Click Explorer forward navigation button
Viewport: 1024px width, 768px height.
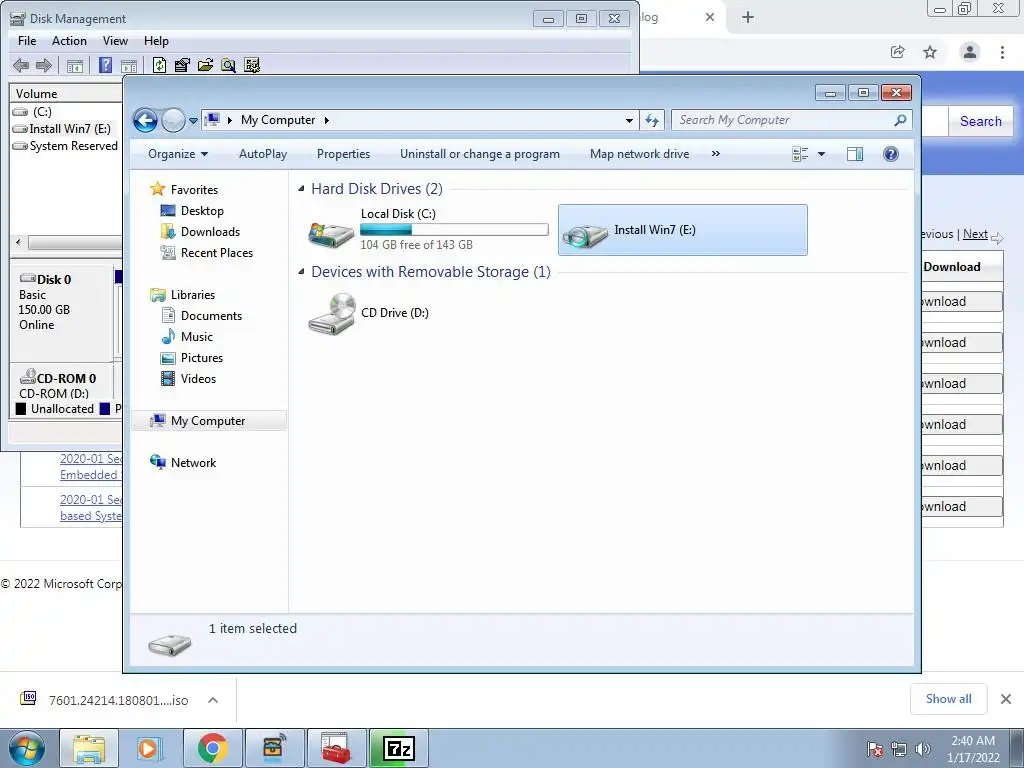point(172,120)
